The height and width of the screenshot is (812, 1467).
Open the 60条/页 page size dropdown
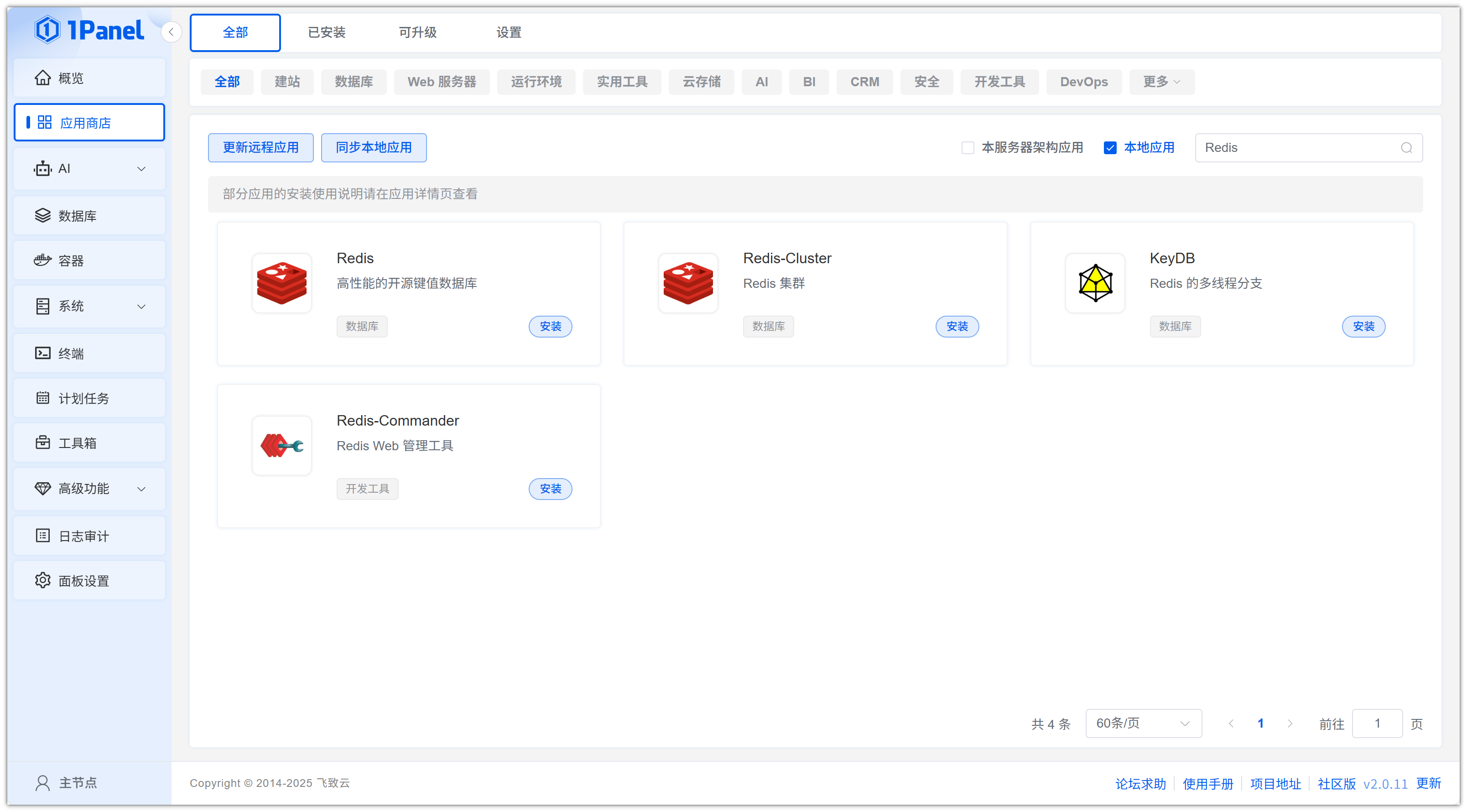pos(1143,723)
